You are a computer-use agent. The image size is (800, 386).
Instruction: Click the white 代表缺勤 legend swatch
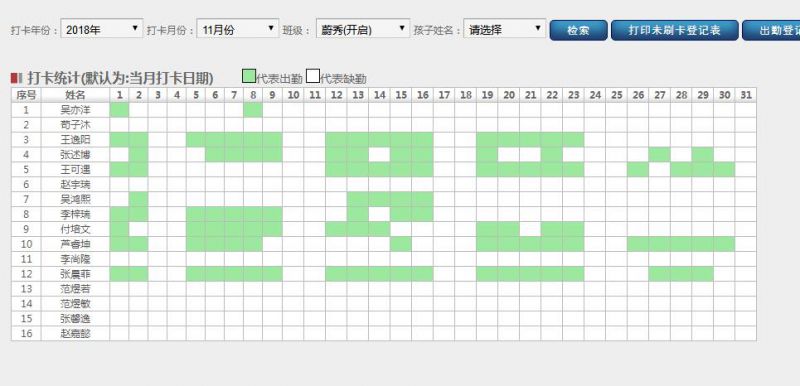(x=313, y=76)
